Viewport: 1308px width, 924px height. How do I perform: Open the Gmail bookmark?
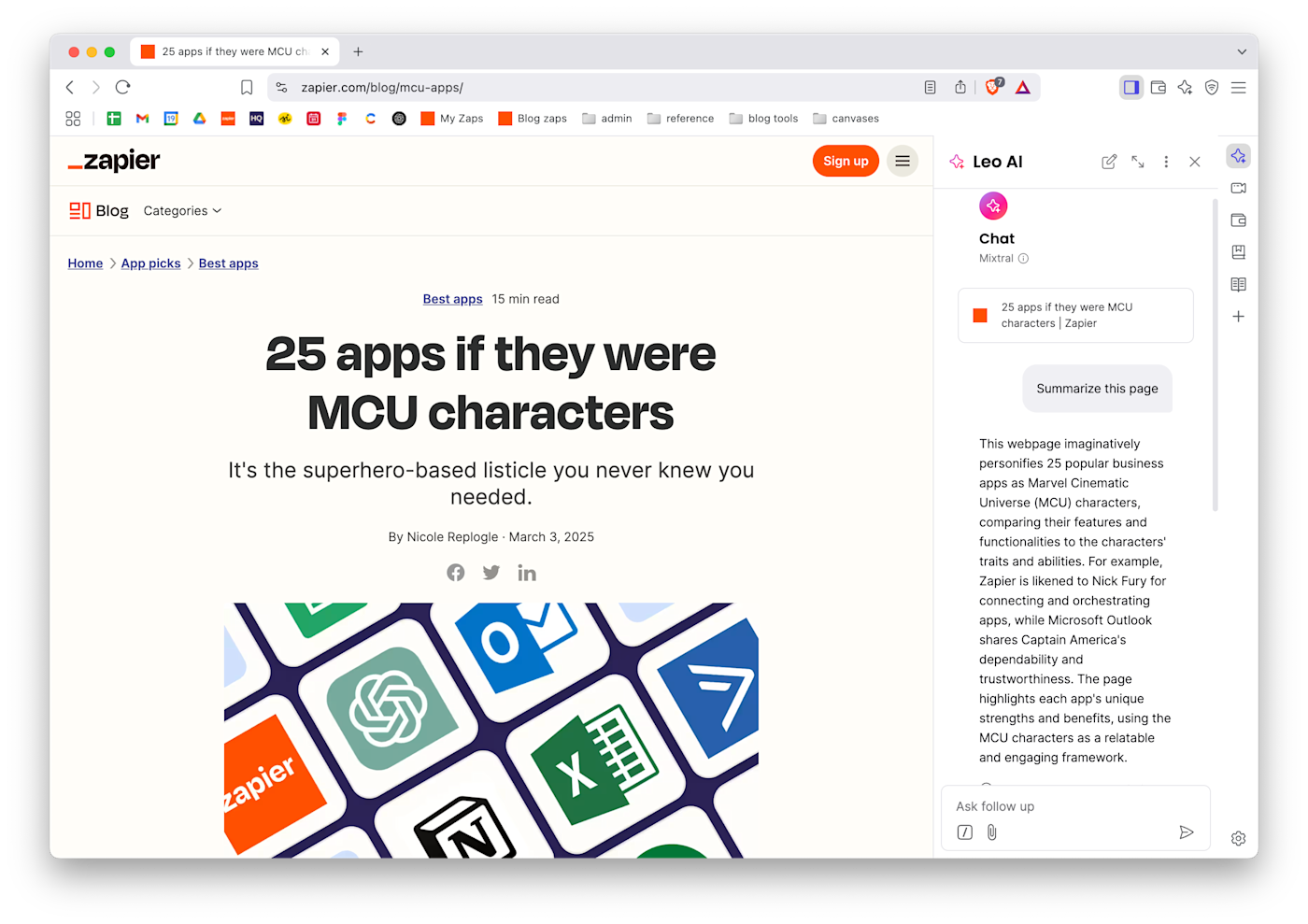click(143, 119)
